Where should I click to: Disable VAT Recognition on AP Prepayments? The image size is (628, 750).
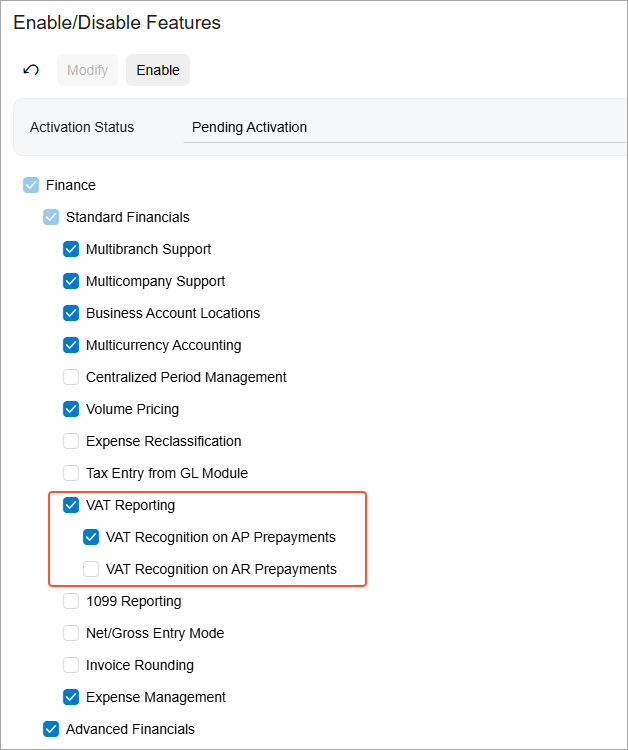click(x=91, y=537)
